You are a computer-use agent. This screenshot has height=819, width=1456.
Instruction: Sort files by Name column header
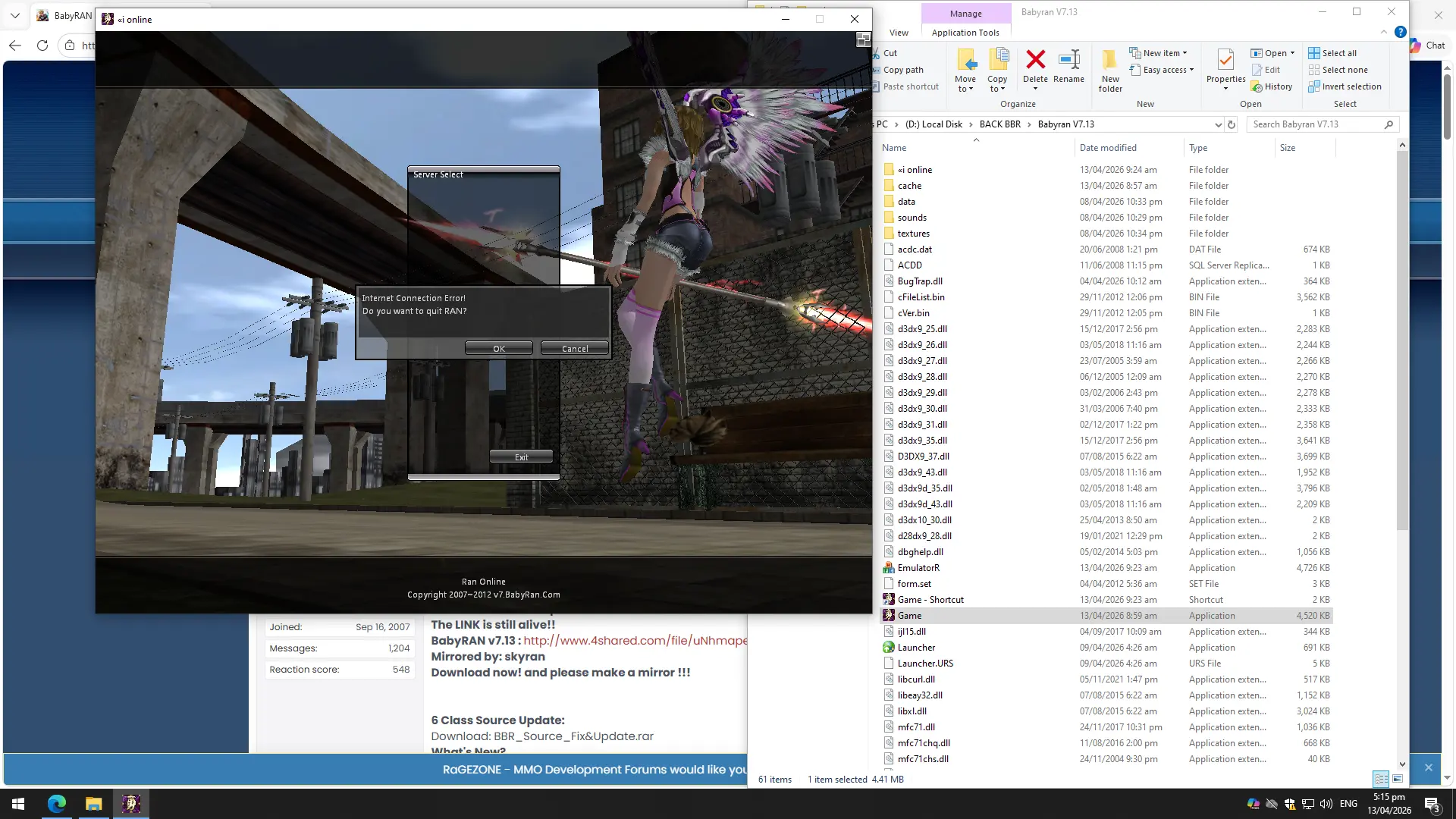pos(977,148)
